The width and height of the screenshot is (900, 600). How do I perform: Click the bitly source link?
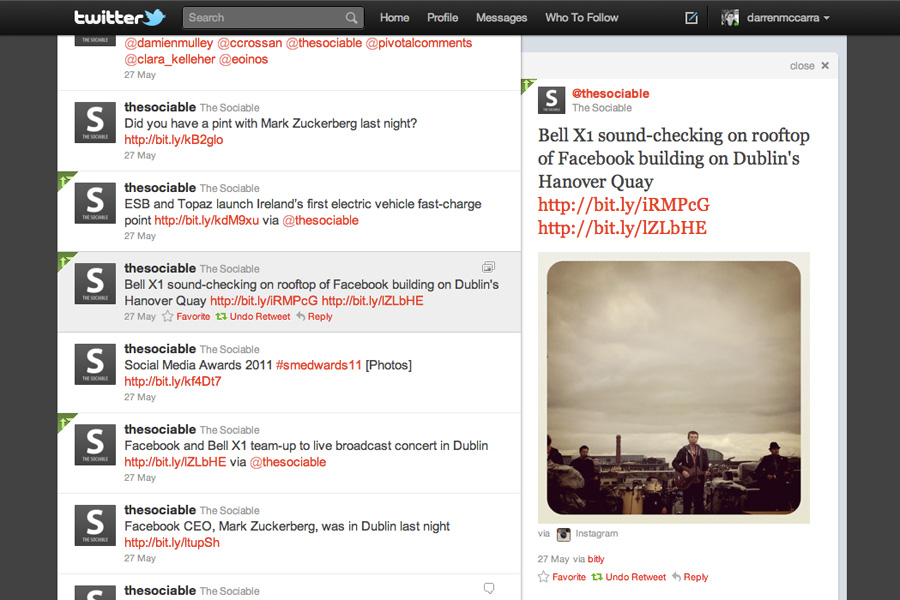click(596, 559)
